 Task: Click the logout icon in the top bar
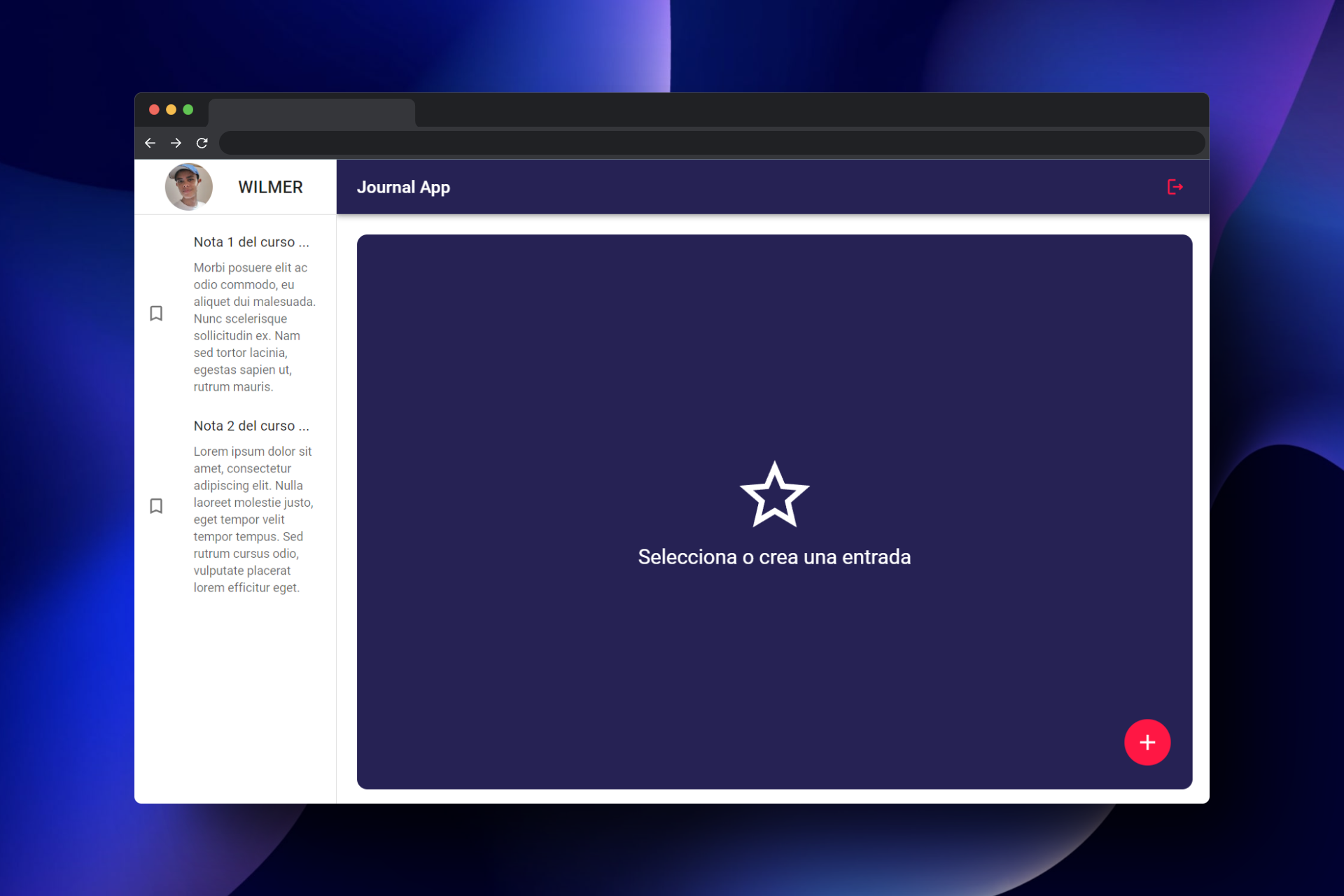coord(1176,187)
